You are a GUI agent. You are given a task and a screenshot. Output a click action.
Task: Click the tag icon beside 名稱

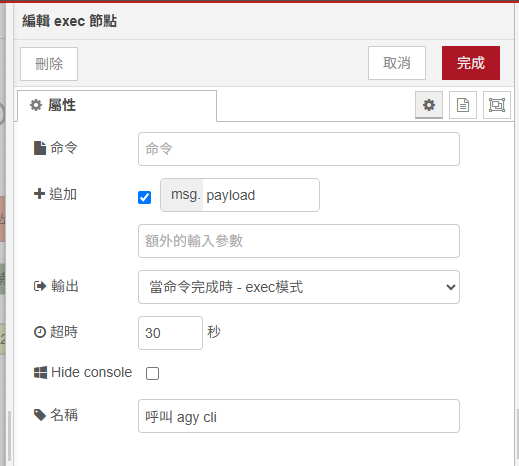tap(40, 415)
